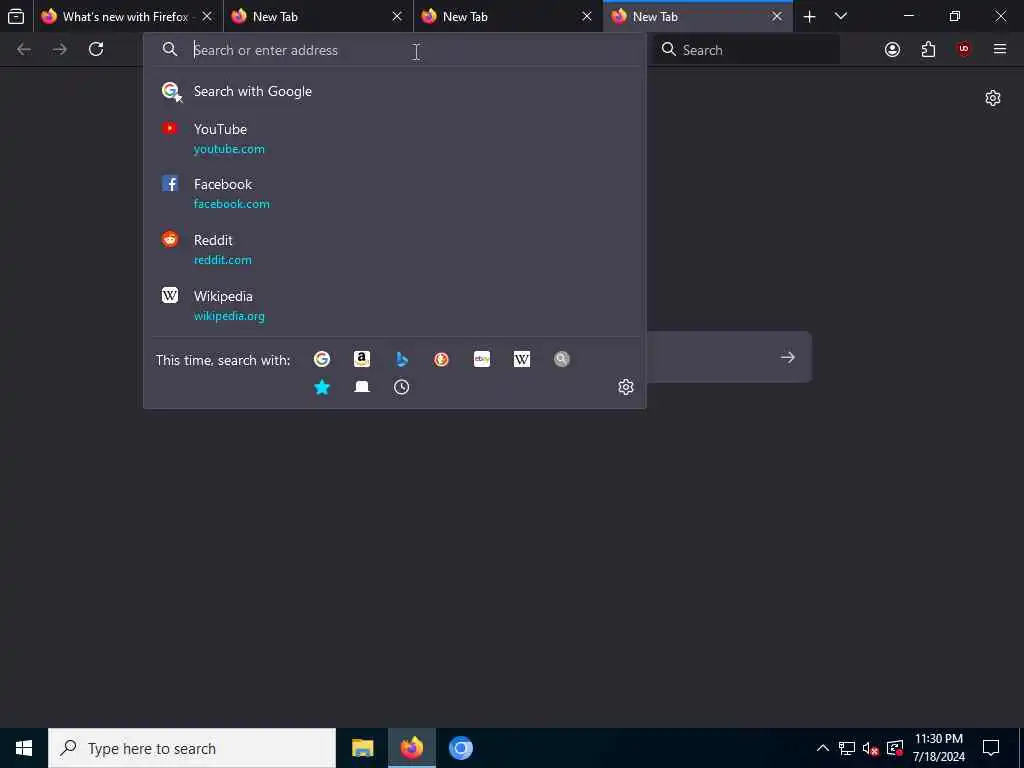This screenshot has height=768, width=1024.
Task: Open File Explorer from the taskbar
Action: 362,748
